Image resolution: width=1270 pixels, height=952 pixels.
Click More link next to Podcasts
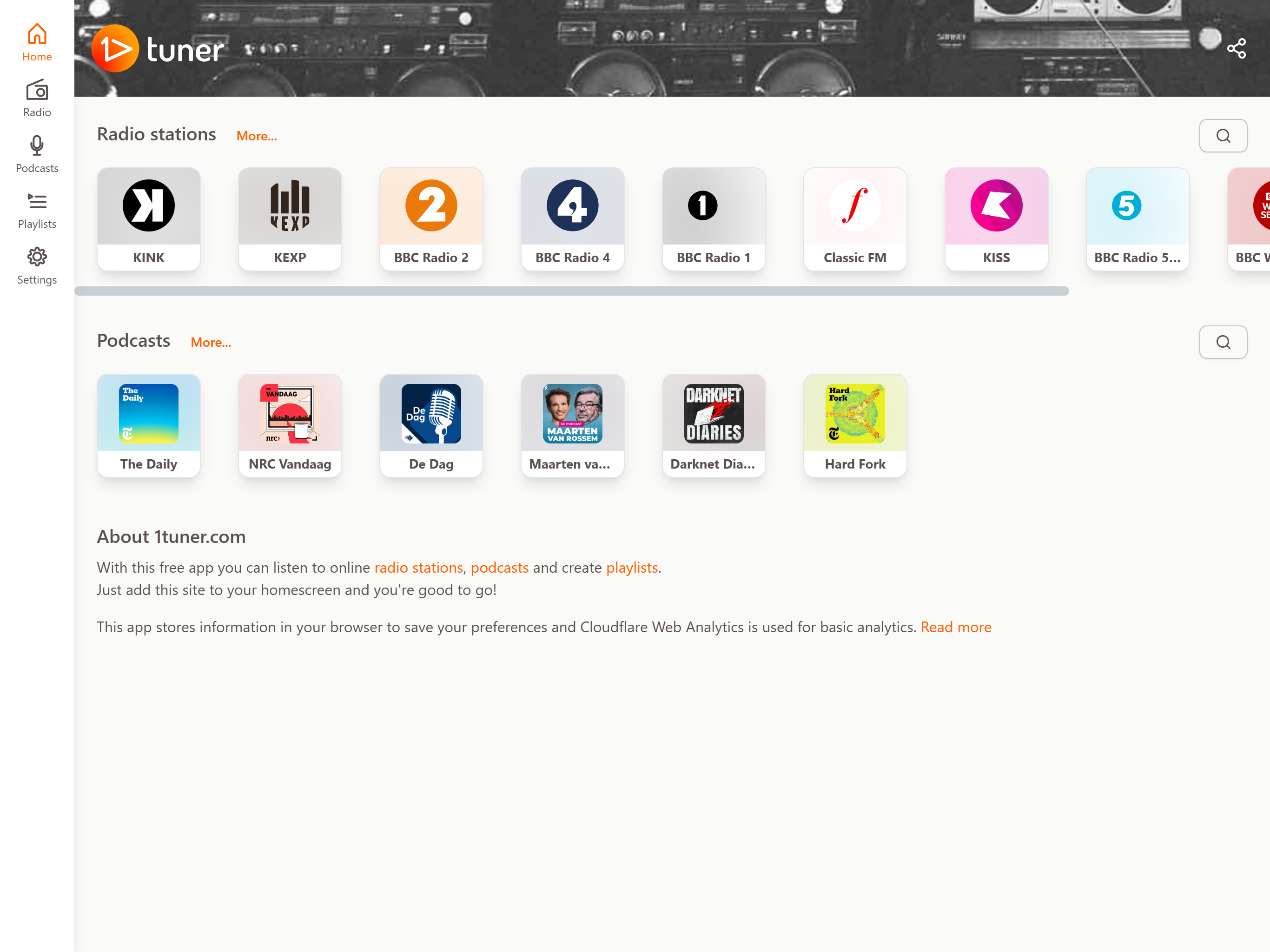click(x=211, y=342)
